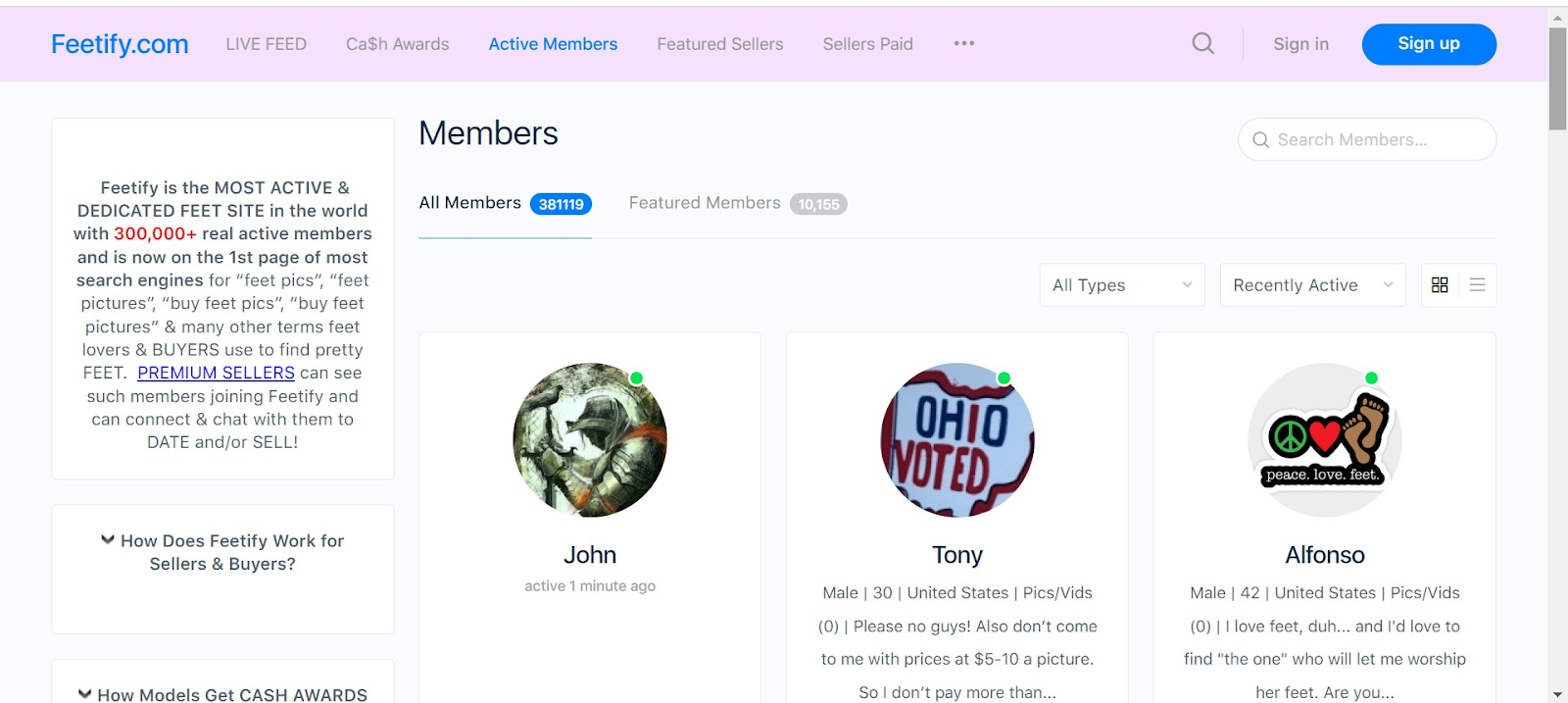Viewport: 1568px width, 703px height.
Task: Go to LIVE FEED page
Action: pyautogui.click(x=266, y=44)
